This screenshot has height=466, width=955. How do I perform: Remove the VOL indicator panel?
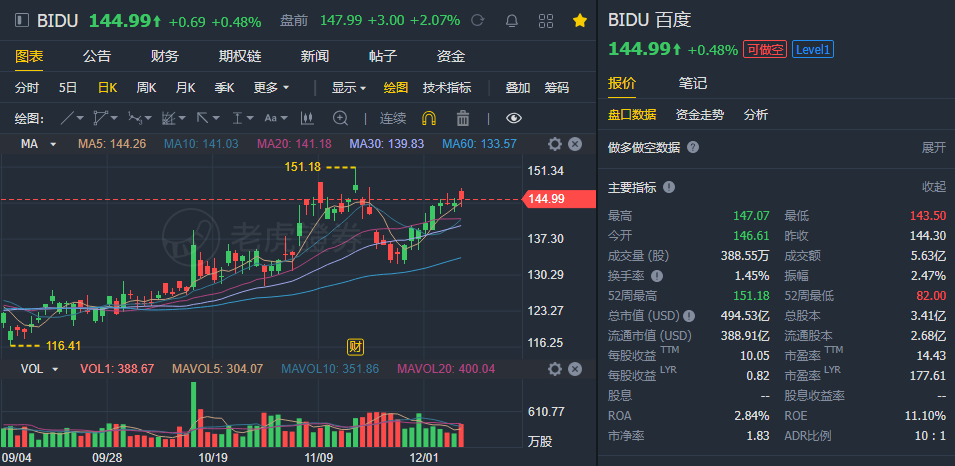[575, 369]
